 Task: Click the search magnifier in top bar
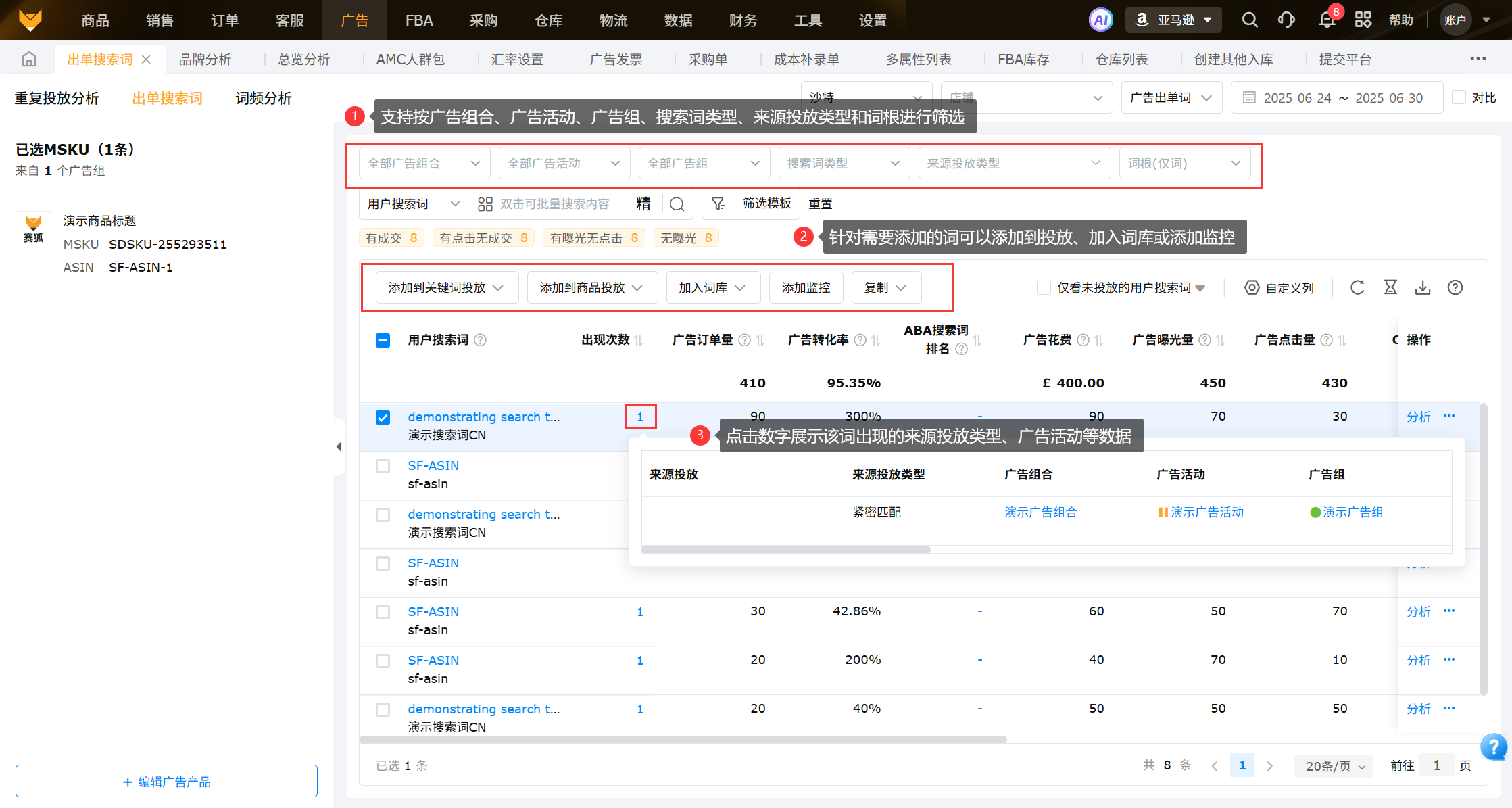(x=1250, y=20)
